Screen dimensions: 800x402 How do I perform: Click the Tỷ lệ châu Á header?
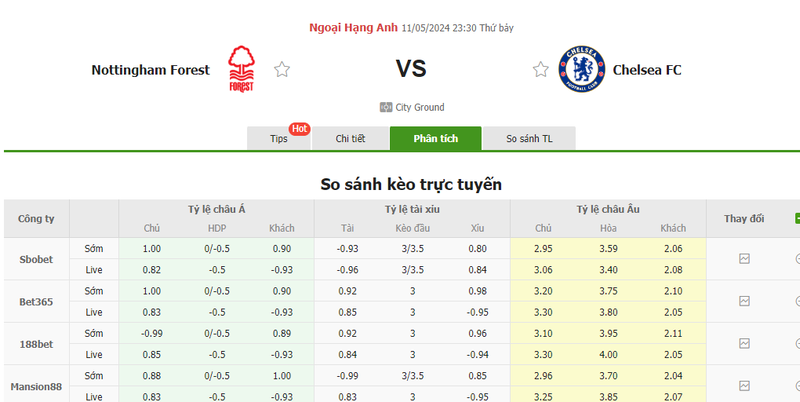point(216,209)
